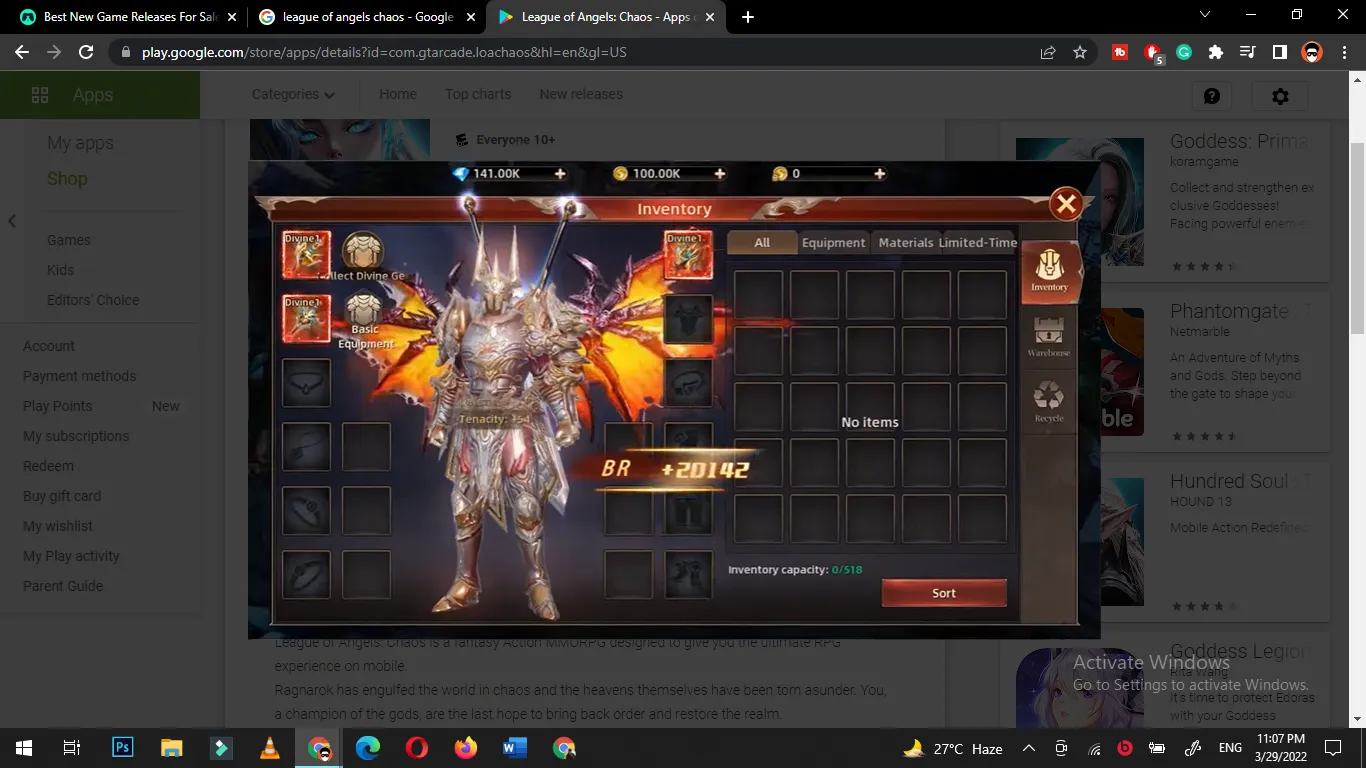Open the ad blocker extension with badge 5
This screenshot has width=1366, height=768.
pyautogui.click(x=1153, y=53)
